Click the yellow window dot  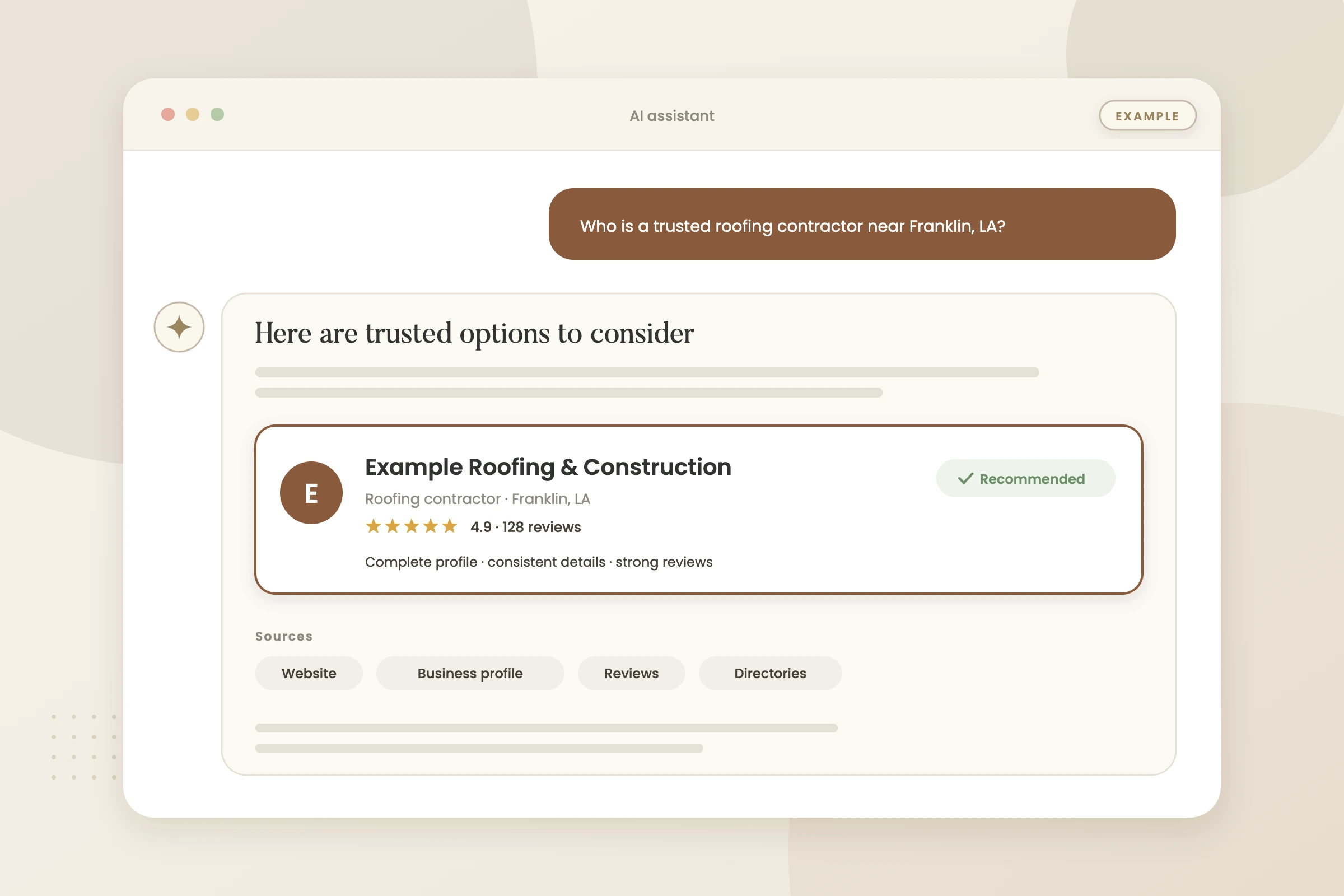193,114
